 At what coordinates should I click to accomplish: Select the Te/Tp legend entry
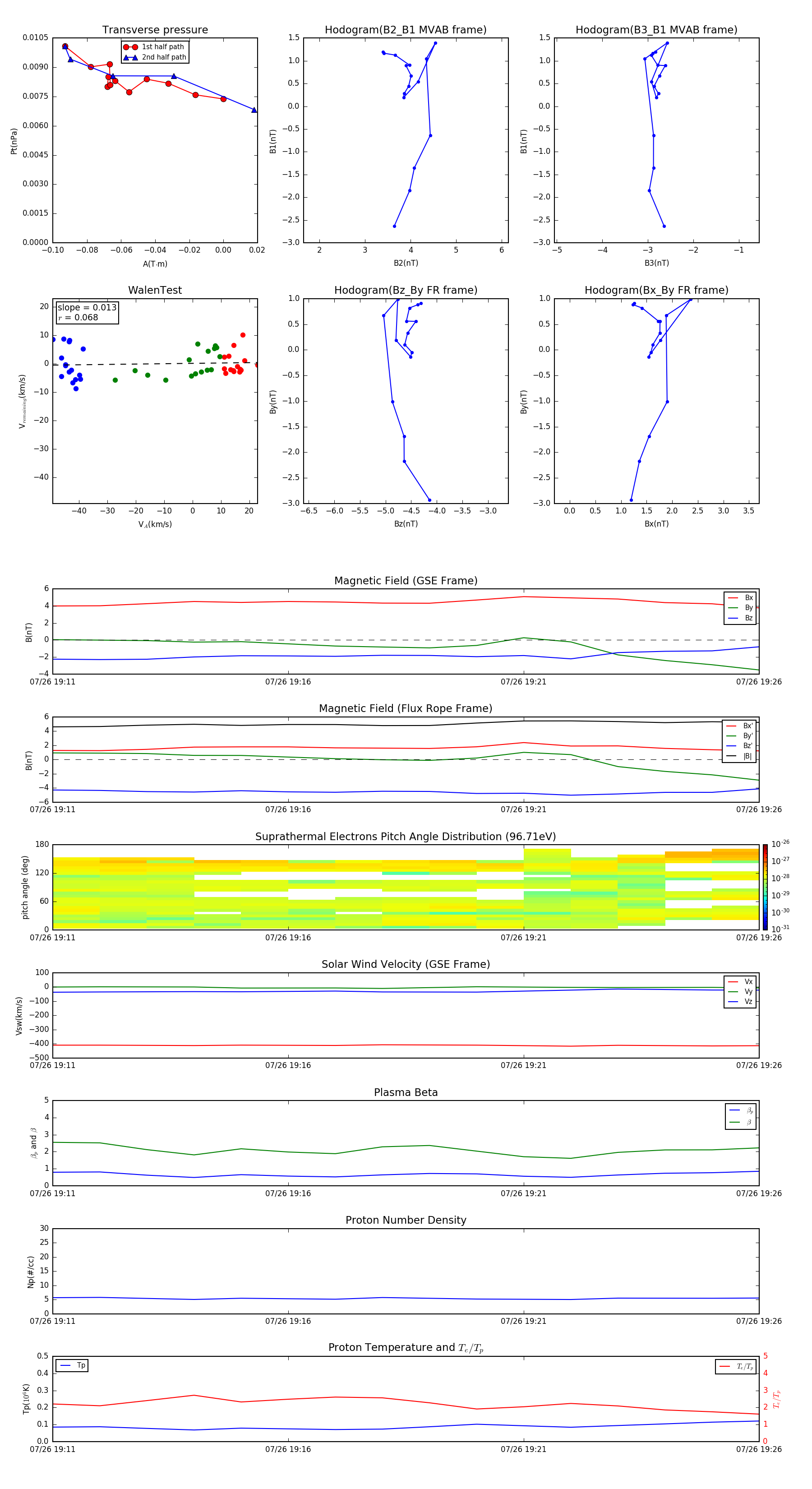736,1366
